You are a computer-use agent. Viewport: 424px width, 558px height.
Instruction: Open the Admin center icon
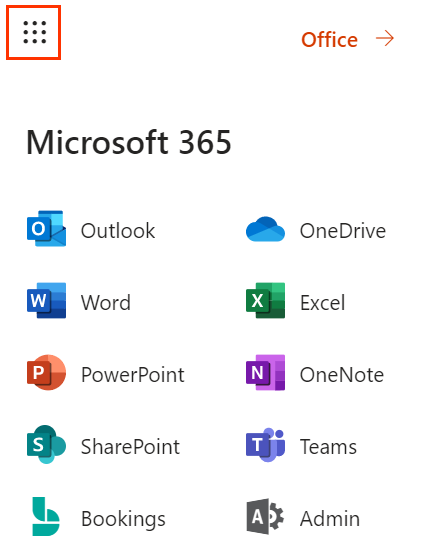click(265, 517)
